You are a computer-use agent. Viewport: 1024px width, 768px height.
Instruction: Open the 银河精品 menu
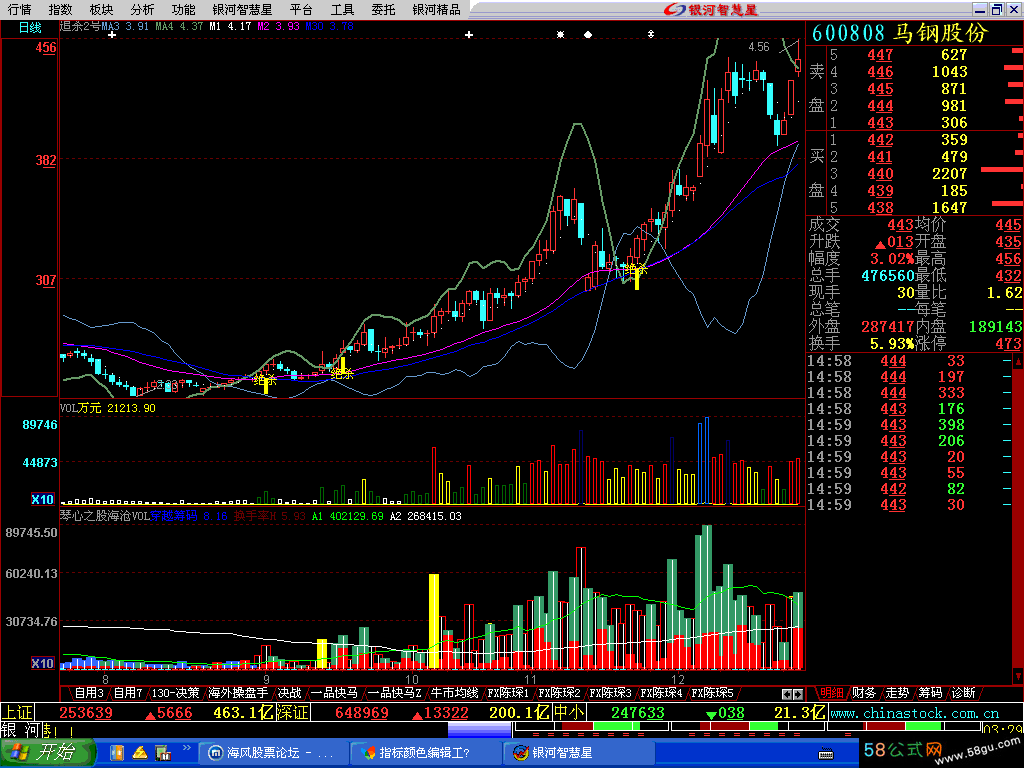(x=436, y=9)
